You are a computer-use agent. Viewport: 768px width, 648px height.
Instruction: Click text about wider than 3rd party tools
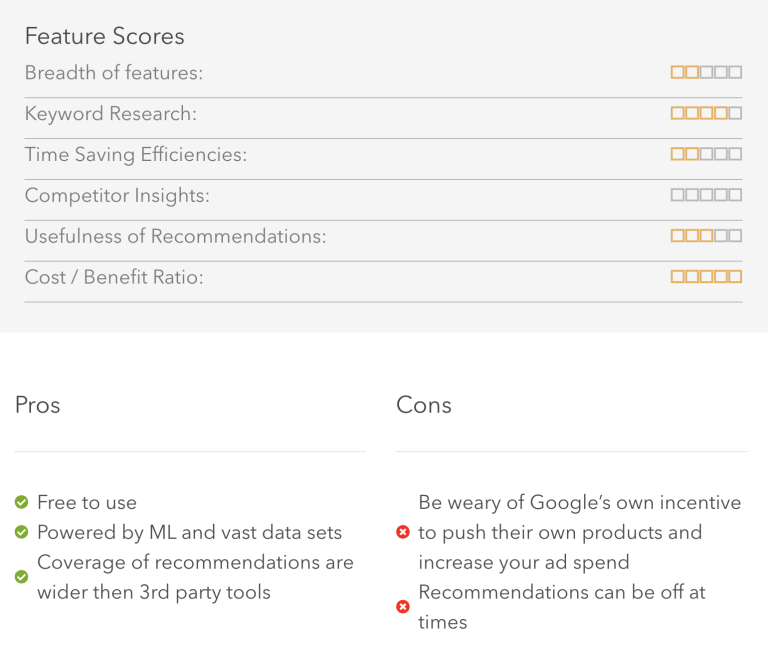tap(154, 592)
